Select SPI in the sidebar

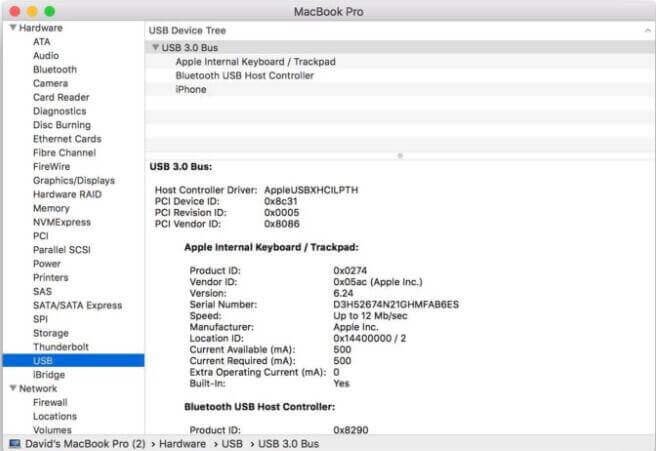(40, 319)
